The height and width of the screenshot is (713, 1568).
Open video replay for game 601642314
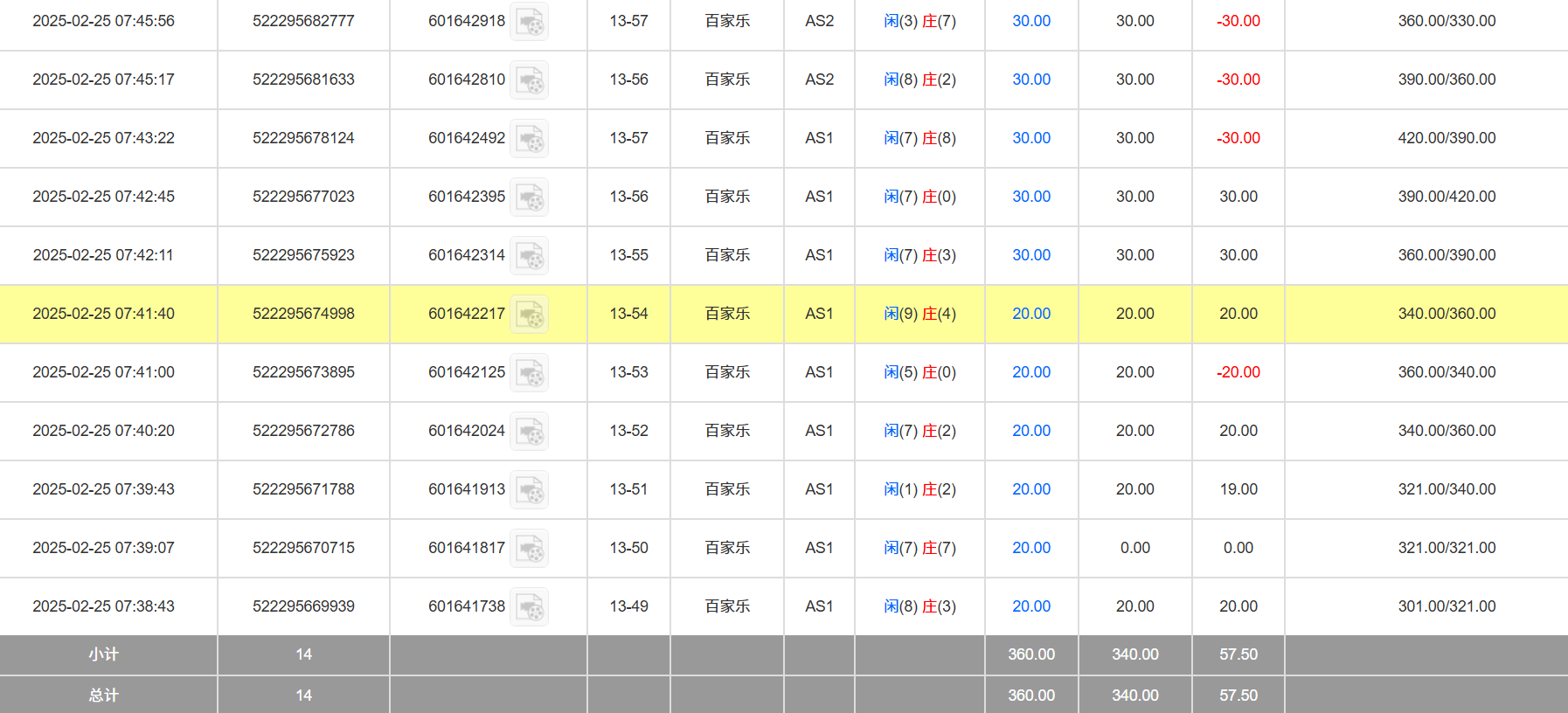click(x=529, y=256)
